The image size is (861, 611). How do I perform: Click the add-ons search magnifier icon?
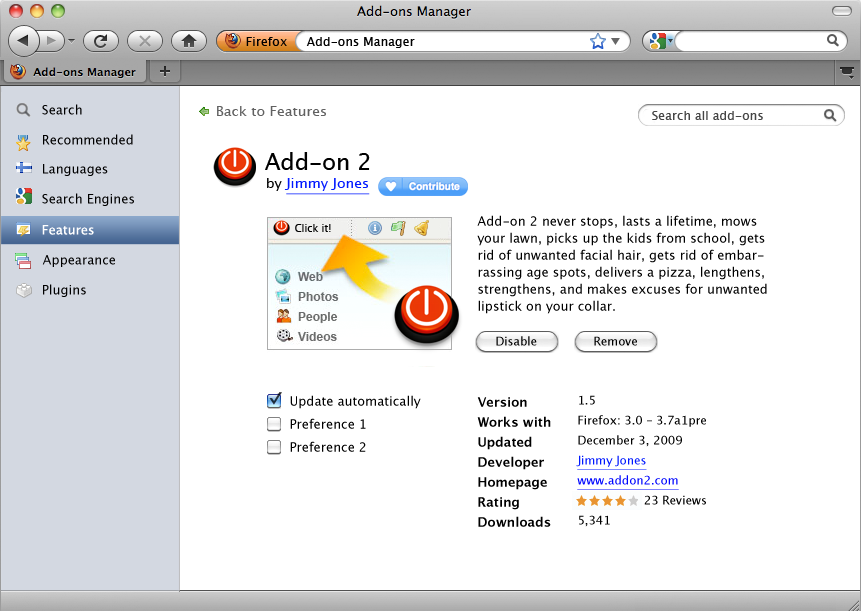pos(830,115)
